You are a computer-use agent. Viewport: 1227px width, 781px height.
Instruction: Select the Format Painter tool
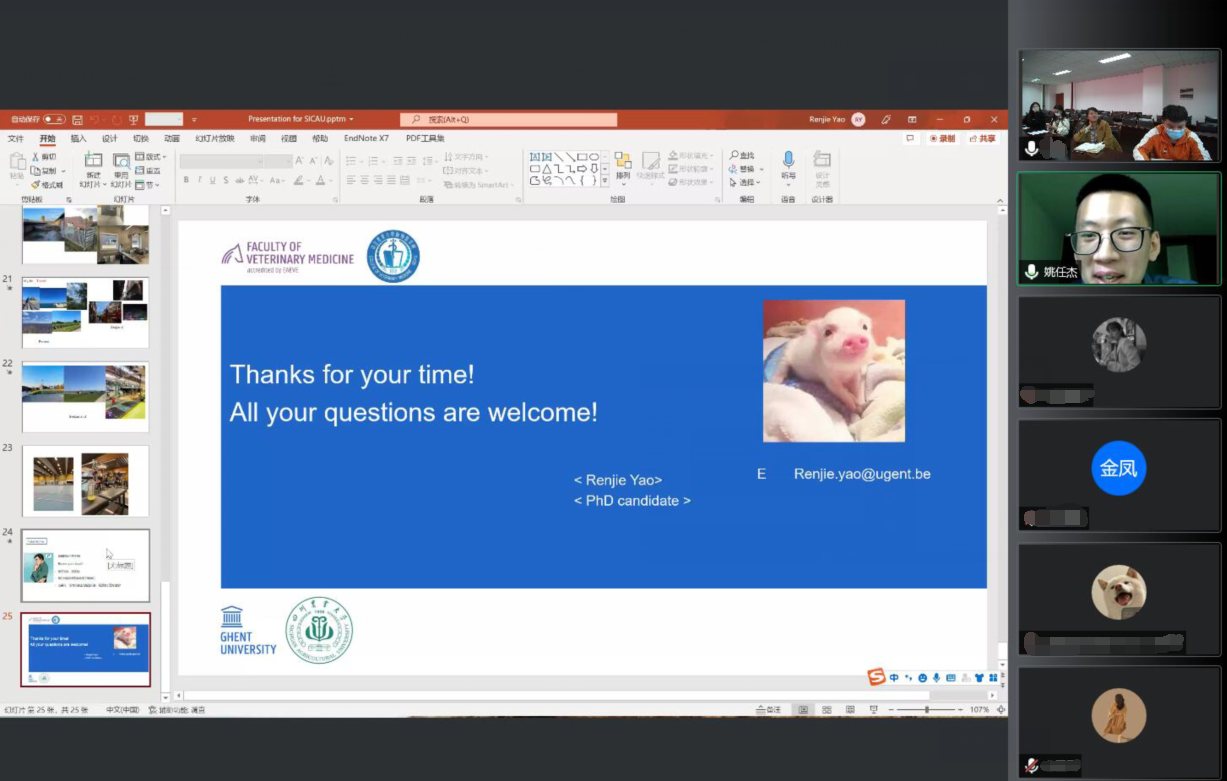(48, 185)
